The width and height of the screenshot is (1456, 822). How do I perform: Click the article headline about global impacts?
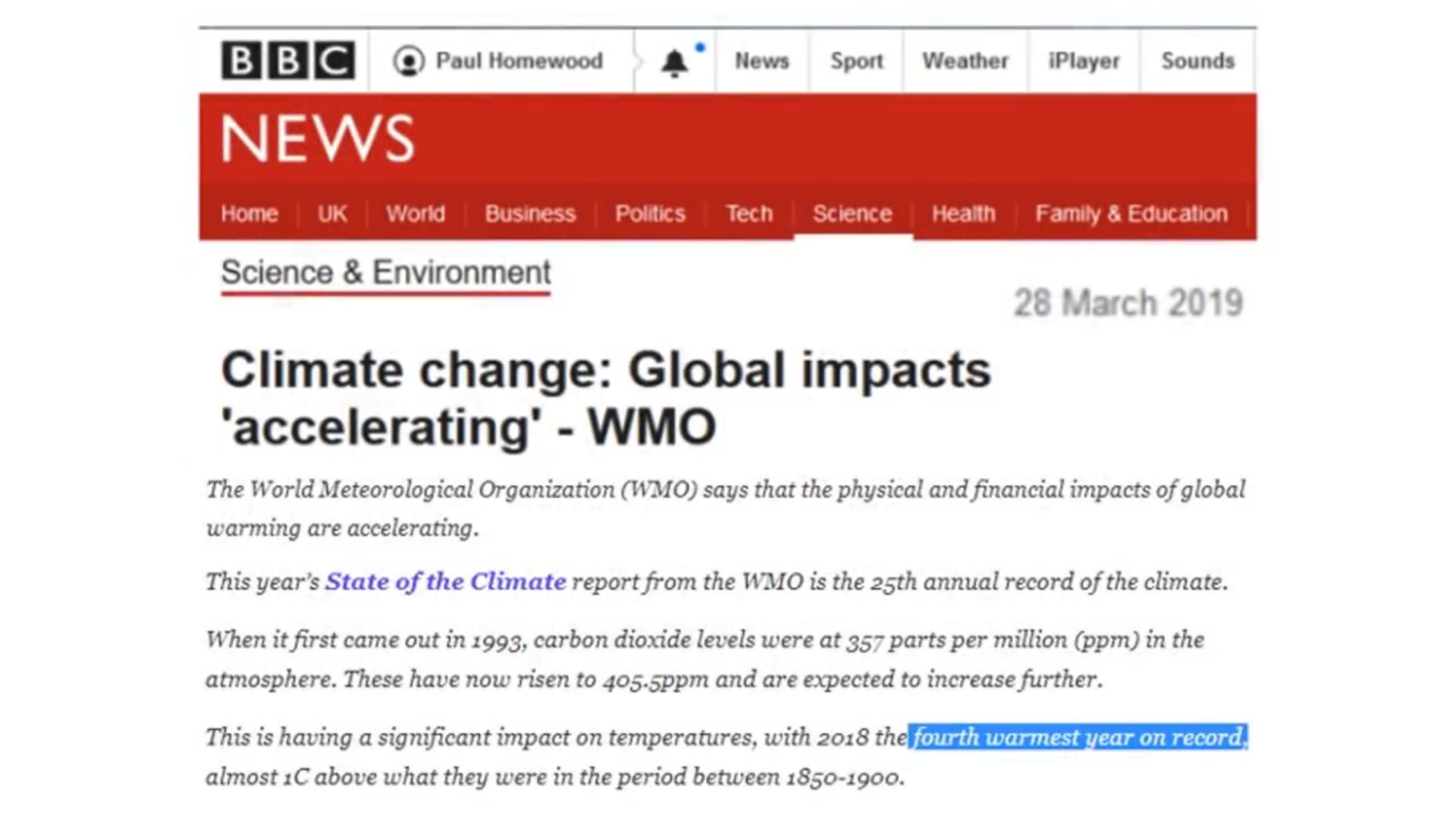pyautogui.click(x=605, y=399)
